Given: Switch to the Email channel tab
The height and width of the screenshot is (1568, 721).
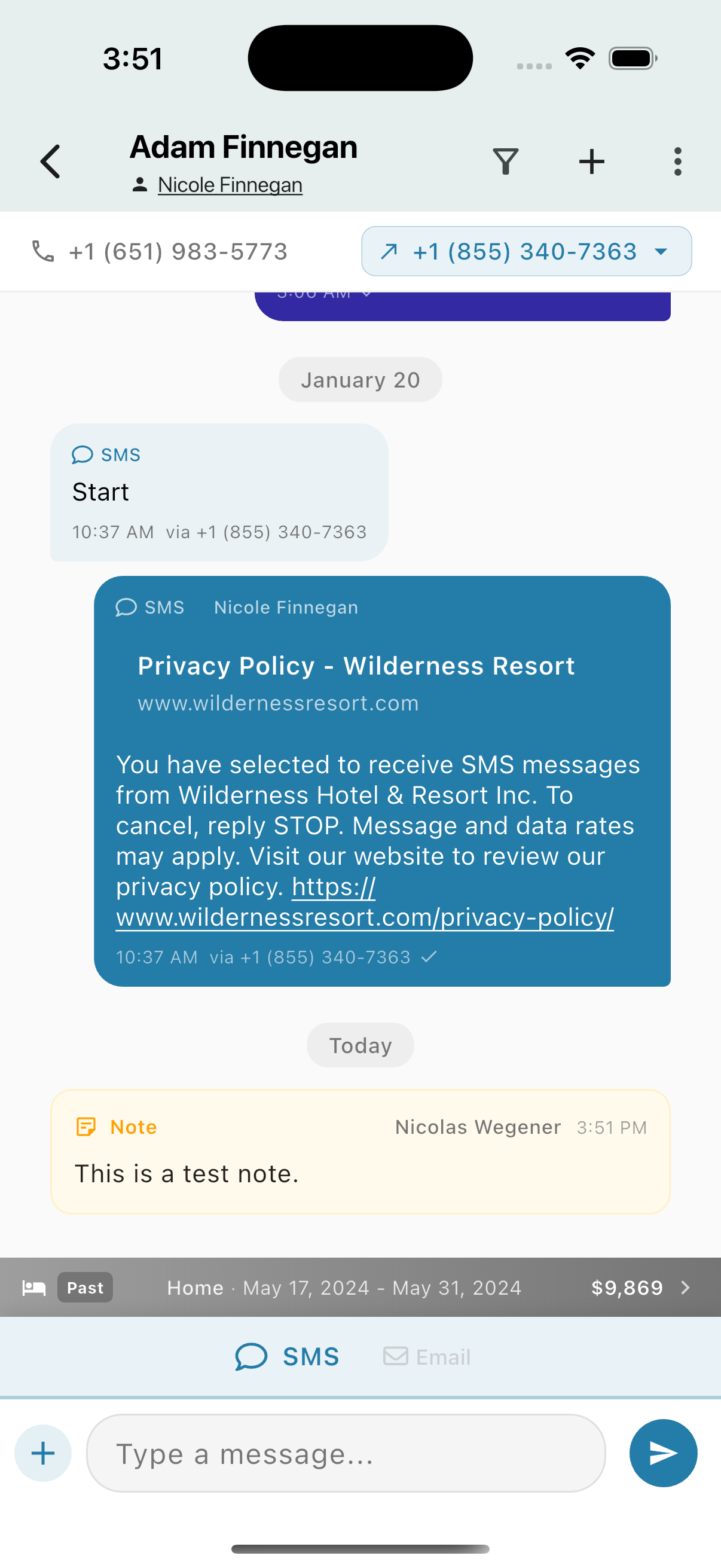Looking at the screenshot, I should (427, 1357).
